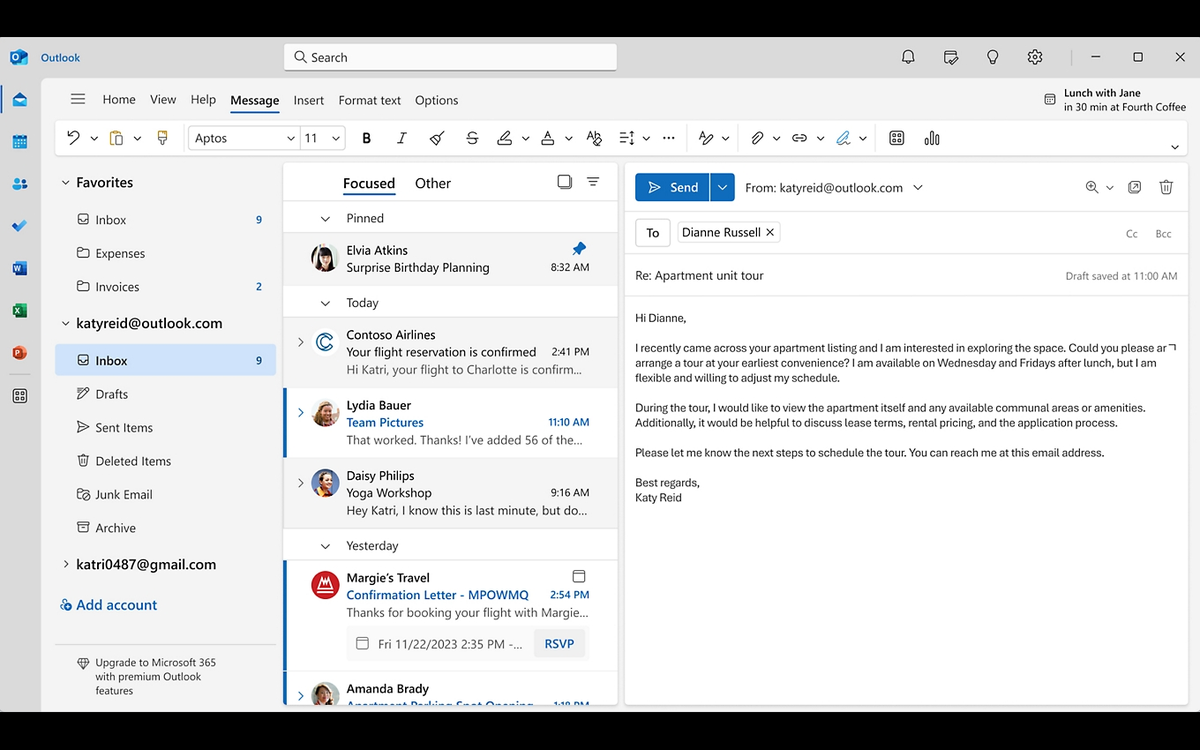Click the Poll bar chart icon
1200x750 pixels.
(x=932, y=138)
